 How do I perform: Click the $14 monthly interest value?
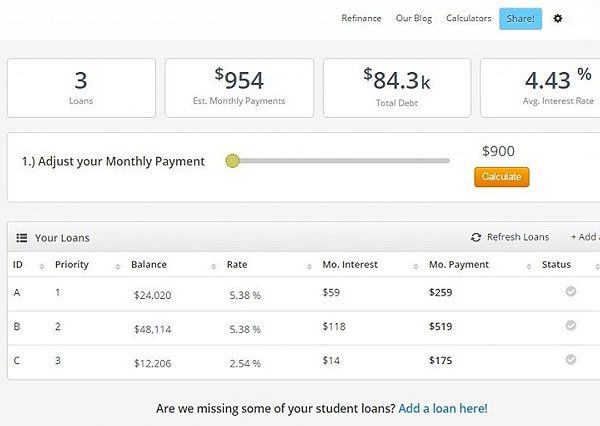click(x=331, y=361)
